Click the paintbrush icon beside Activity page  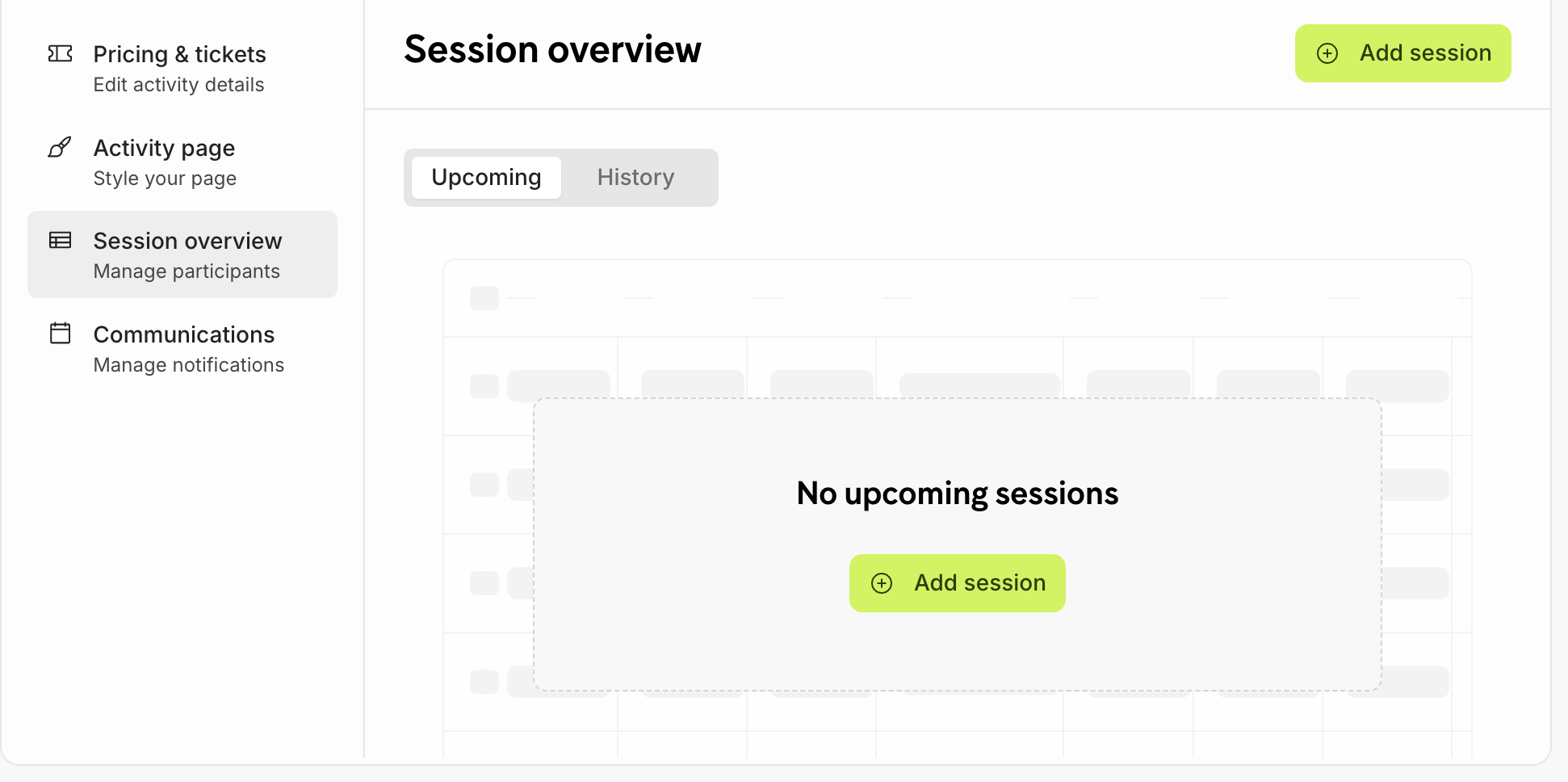60,147
